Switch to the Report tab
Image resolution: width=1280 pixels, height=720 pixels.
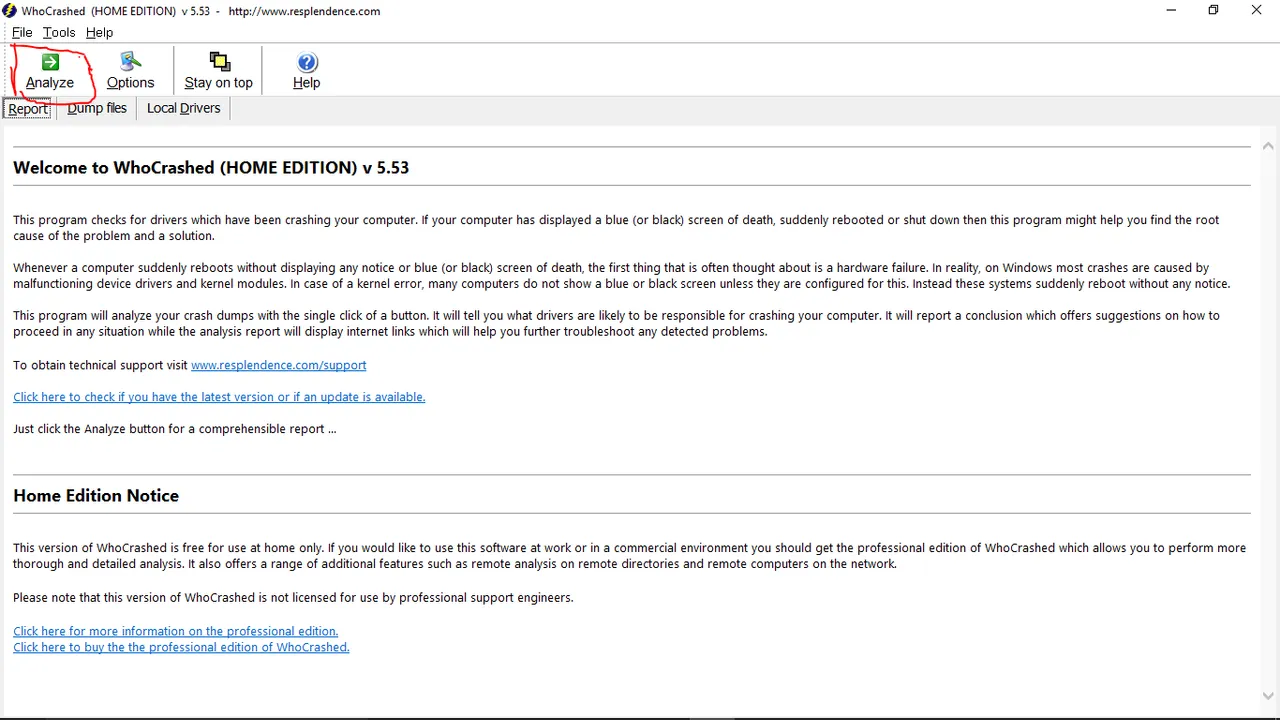point(29,108)
